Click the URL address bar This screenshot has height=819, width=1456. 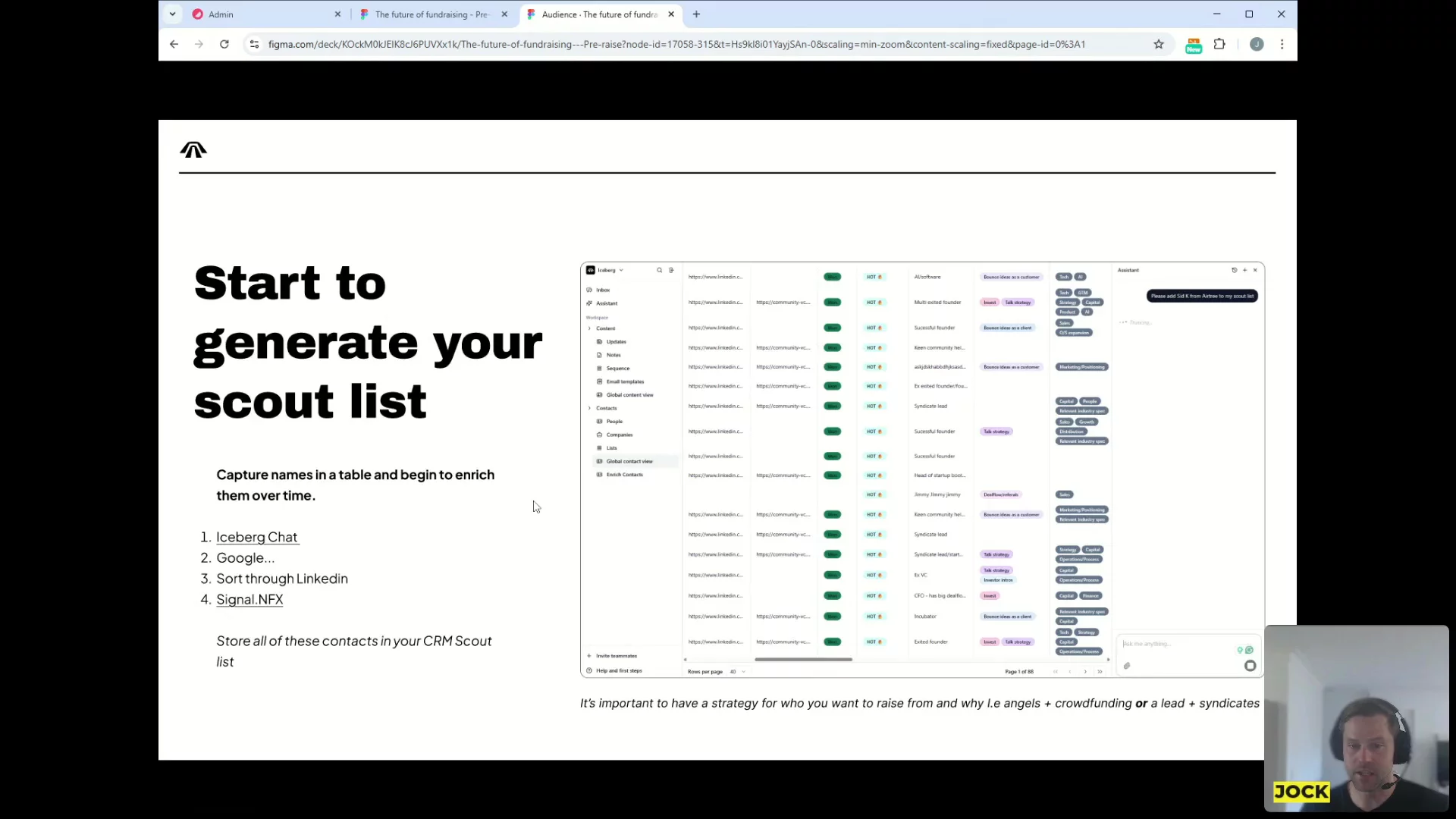tap(675, 44)
